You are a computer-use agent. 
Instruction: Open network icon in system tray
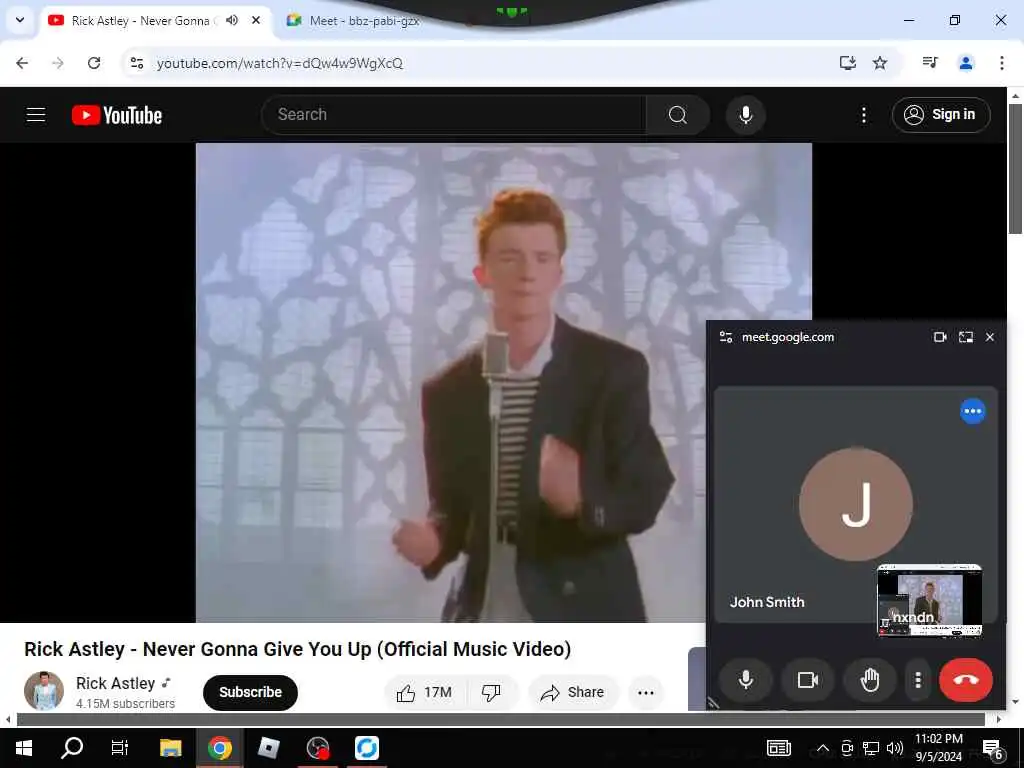pos(871,748)
